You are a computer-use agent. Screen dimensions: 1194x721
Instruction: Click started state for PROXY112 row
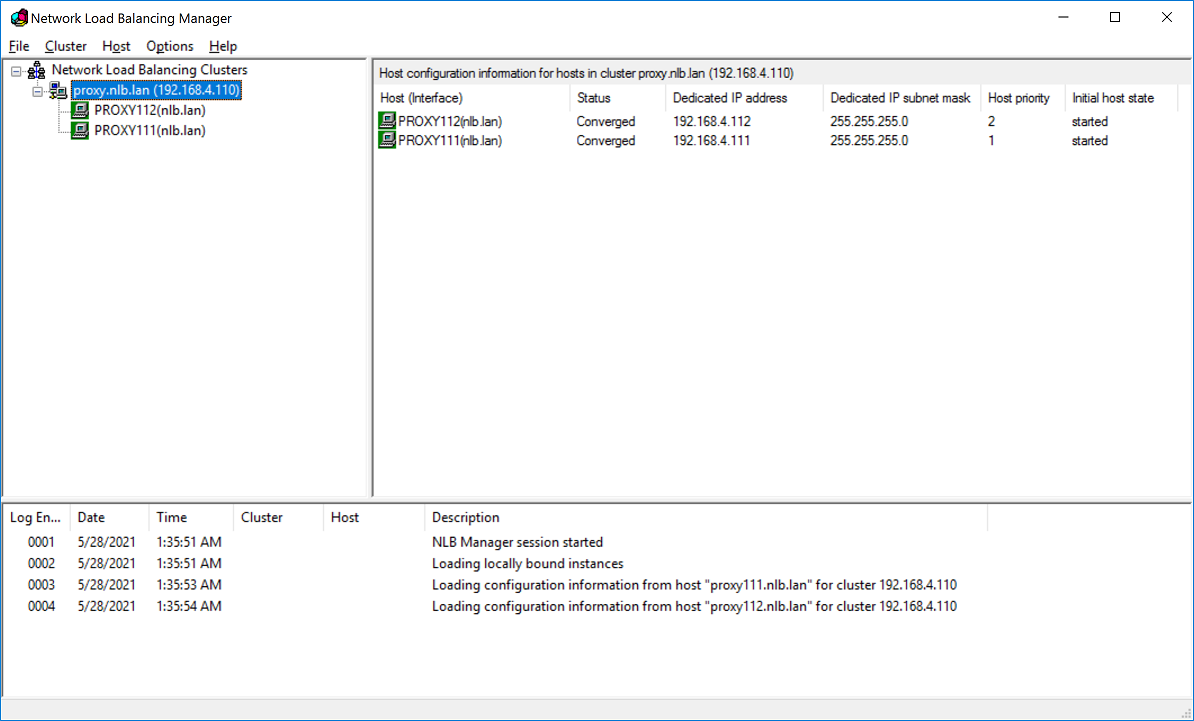[1090, 121]
